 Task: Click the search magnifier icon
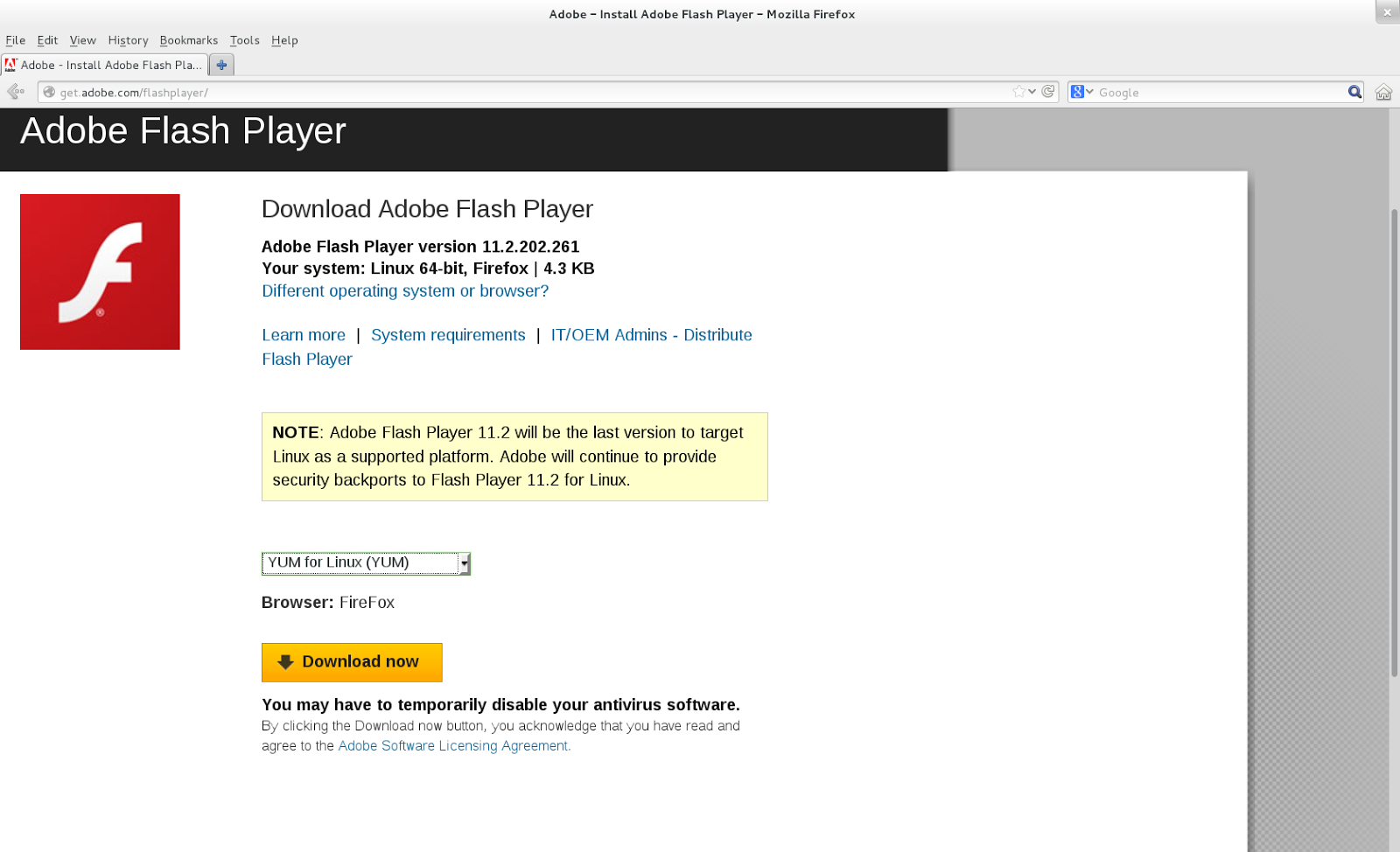[1354, 92]
